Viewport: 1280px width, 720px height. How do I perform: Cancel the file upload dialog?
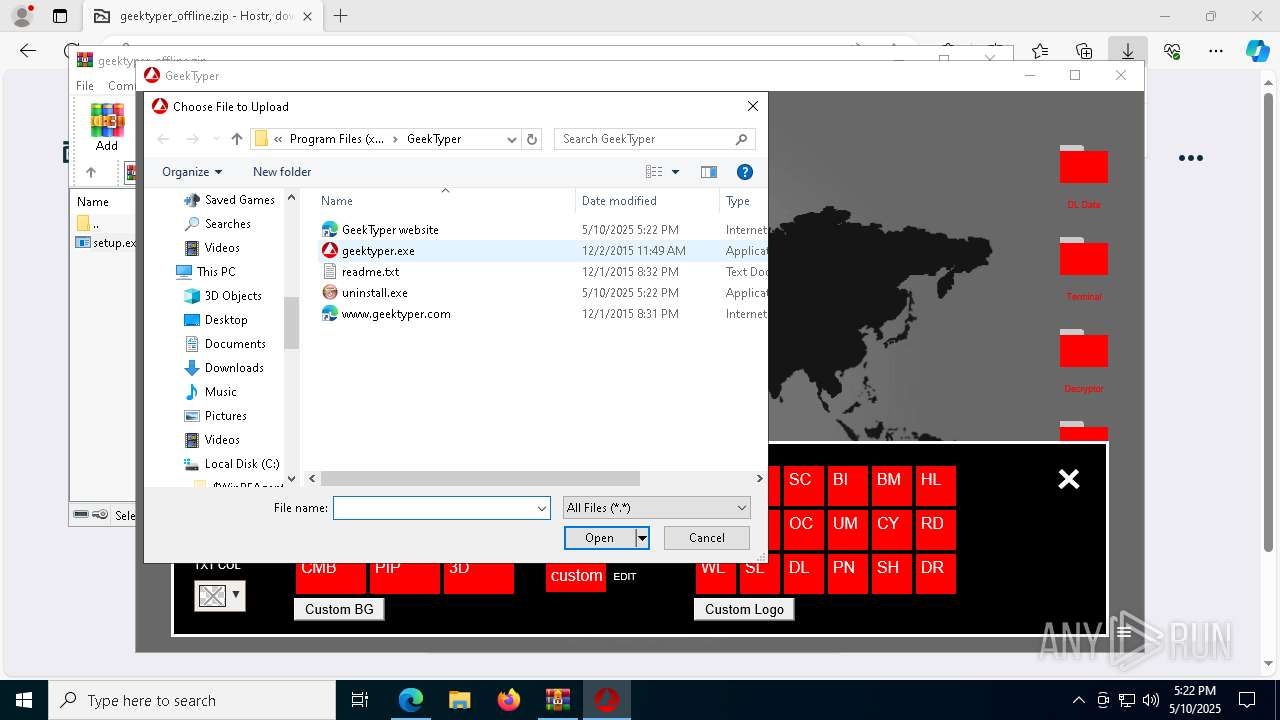pos(707,538)
